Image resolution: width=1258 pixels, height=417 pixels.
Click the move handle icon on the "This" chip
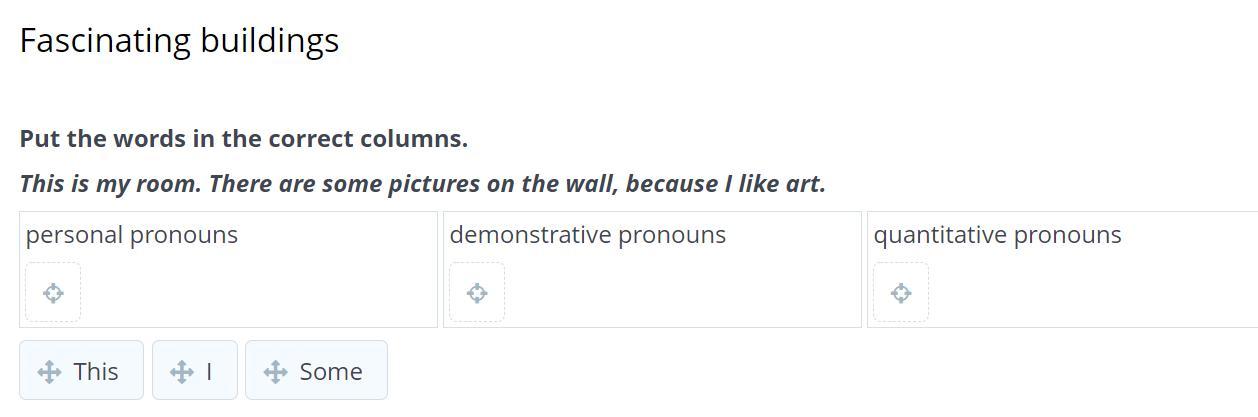pos(49,372)
